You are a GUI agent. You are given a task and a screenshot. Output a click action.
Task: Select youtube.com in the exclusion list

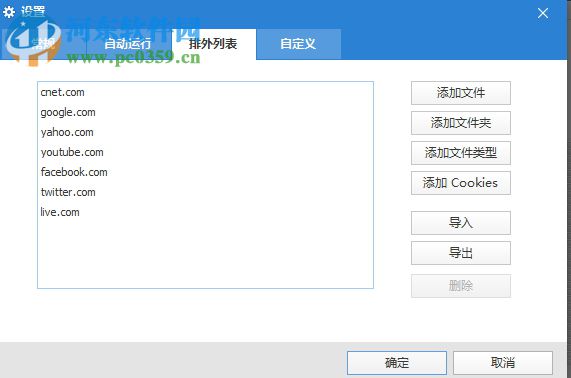[x=205, y=152]
